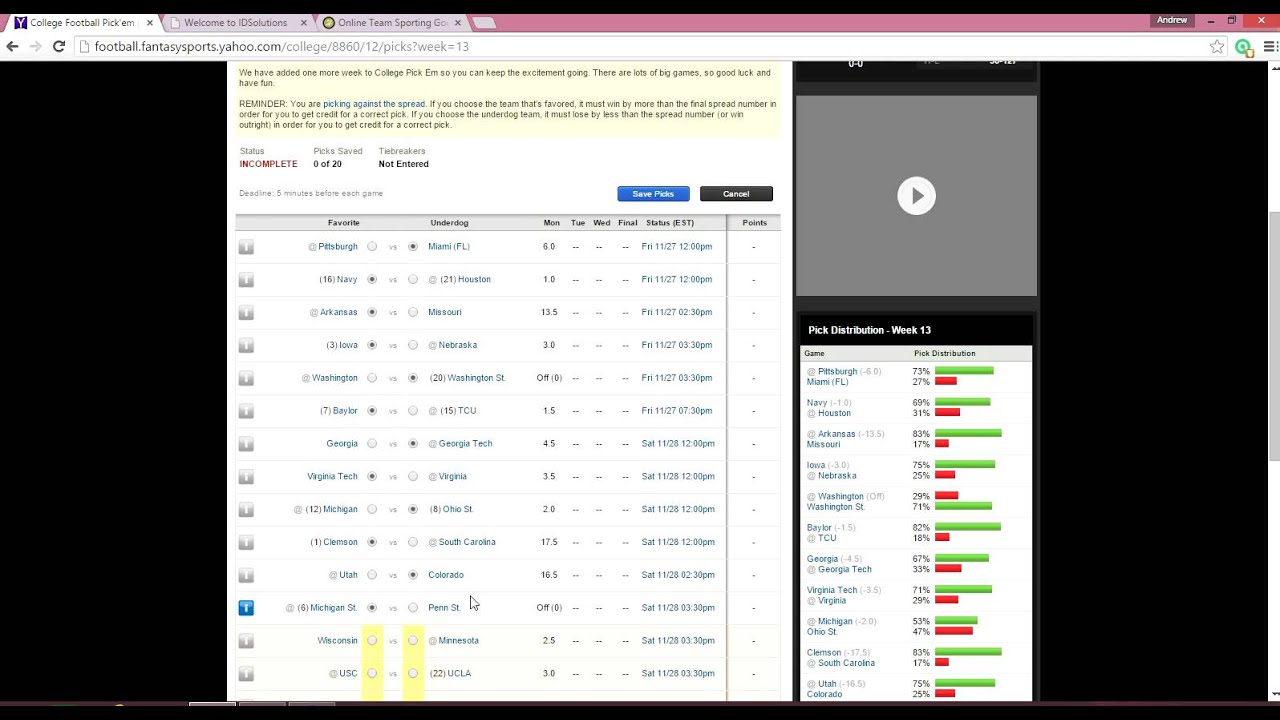The height and width of the screenshot is (720, 1280).
Task: Select College Football Pick'em tab
Action: pos(80,22)
